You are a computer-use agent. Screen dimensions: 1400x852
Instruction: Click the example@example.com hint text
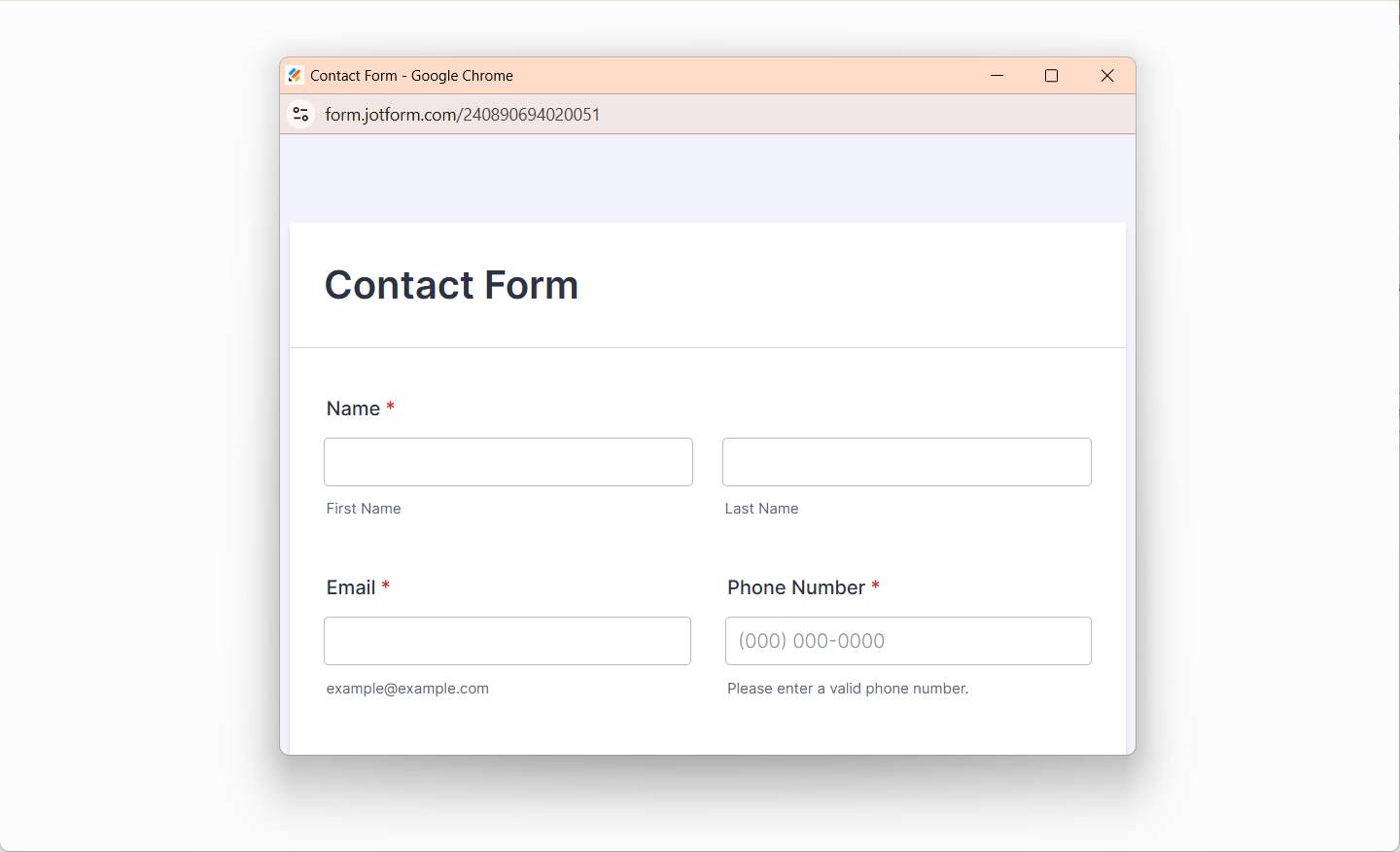(x=407, y=689)
